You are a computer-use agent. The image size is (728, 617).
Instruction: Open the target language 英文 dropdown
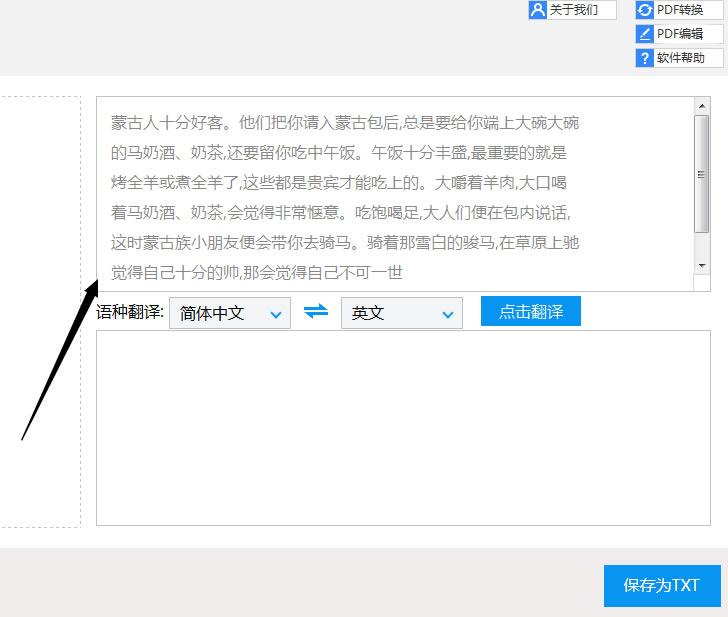click(402, 313)
